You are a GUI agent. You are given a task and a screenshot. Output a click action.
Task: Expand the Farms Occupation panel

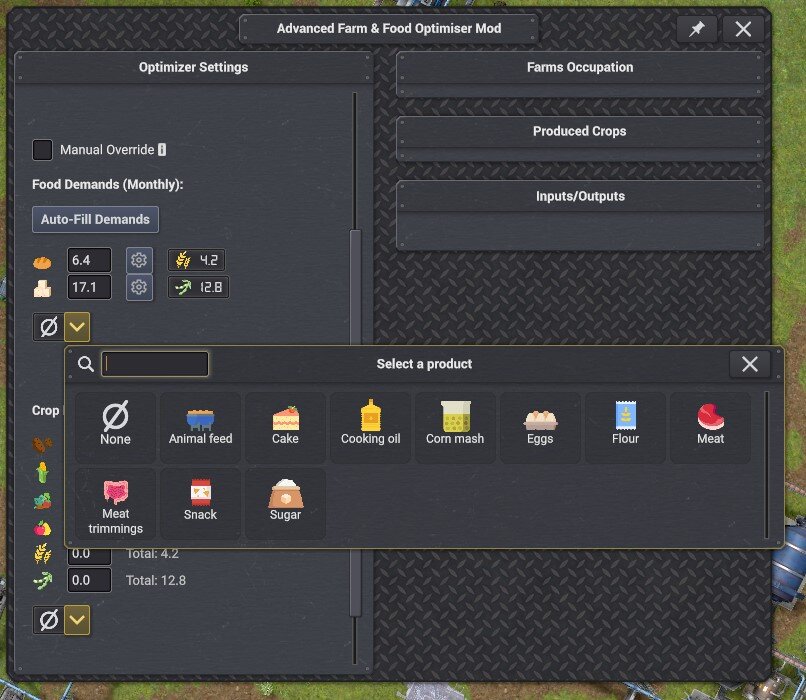pos(580,67)
